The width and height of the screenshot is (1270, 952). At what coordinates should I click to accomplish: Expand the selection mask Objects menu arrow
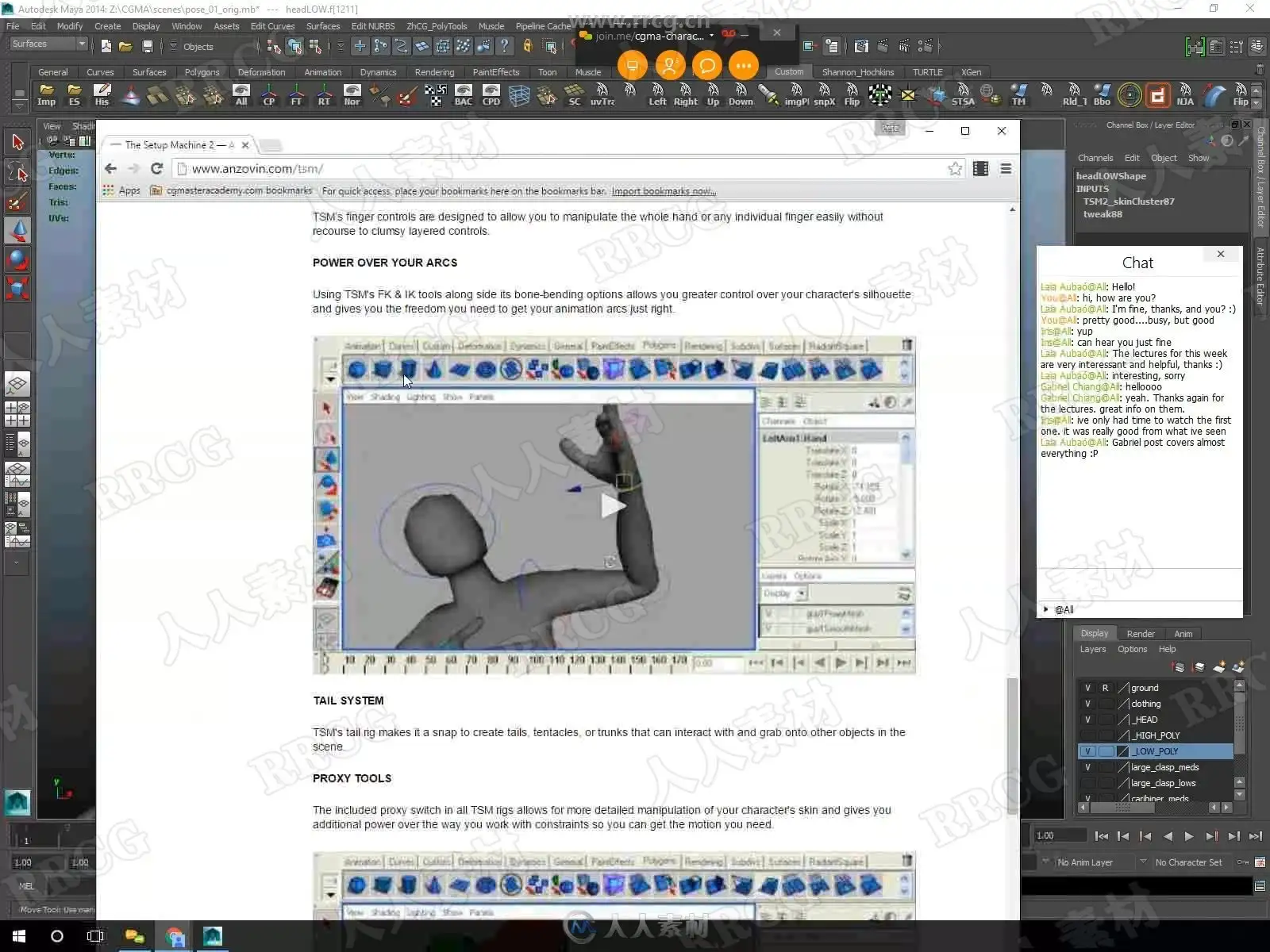click(173, 47)
